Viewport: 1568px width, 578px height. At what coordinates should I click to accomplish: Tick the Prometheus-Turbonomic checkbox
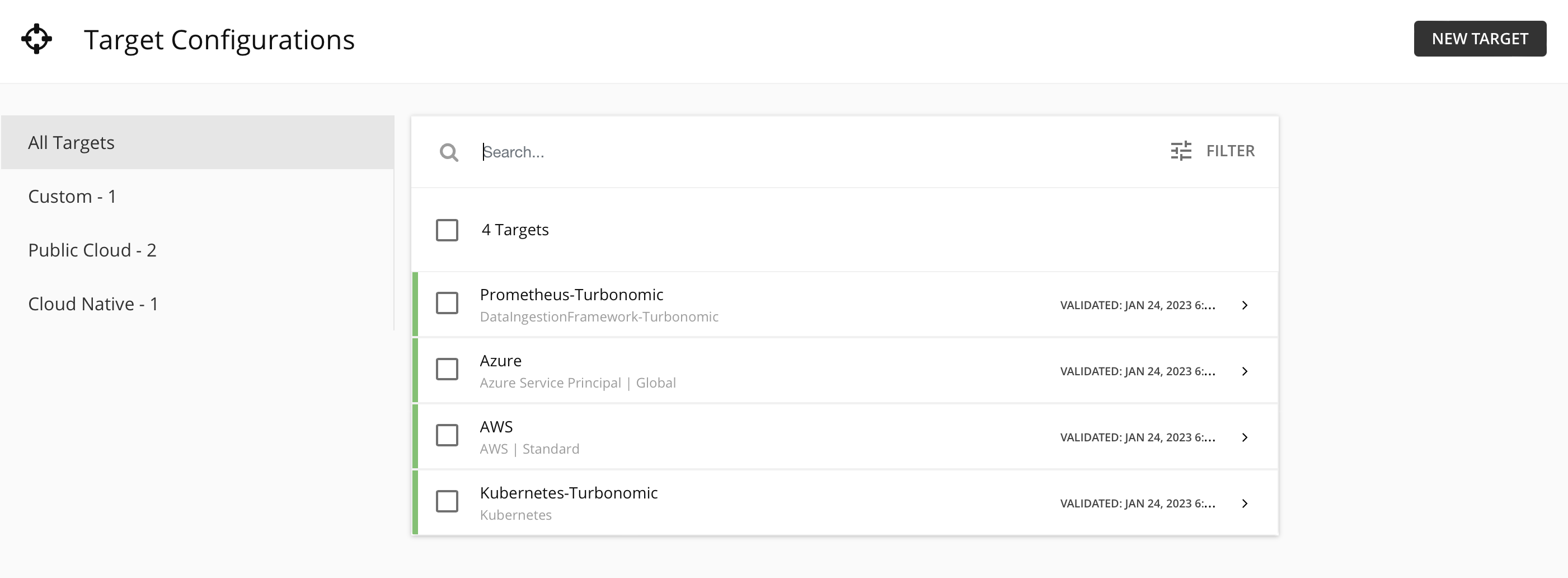coord(447,302)
